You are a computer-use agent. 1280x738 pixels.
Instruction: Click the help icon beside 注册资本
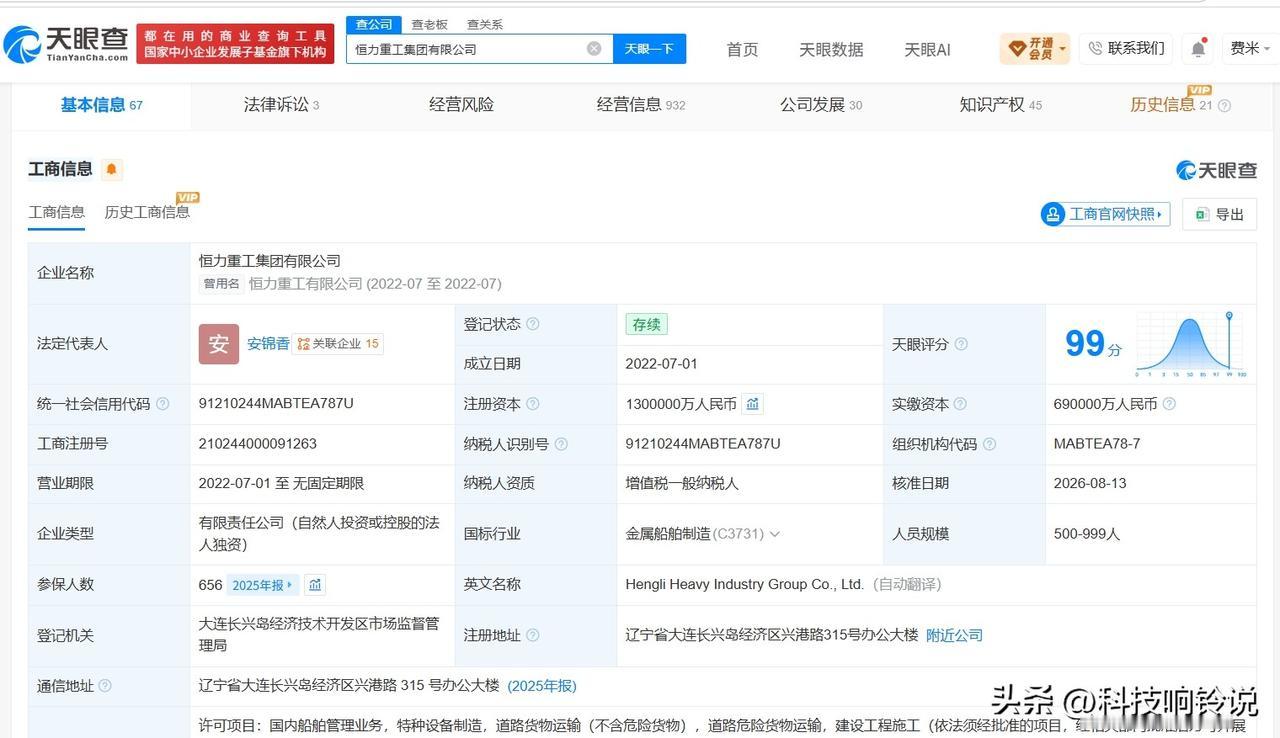tap(533, 404)
